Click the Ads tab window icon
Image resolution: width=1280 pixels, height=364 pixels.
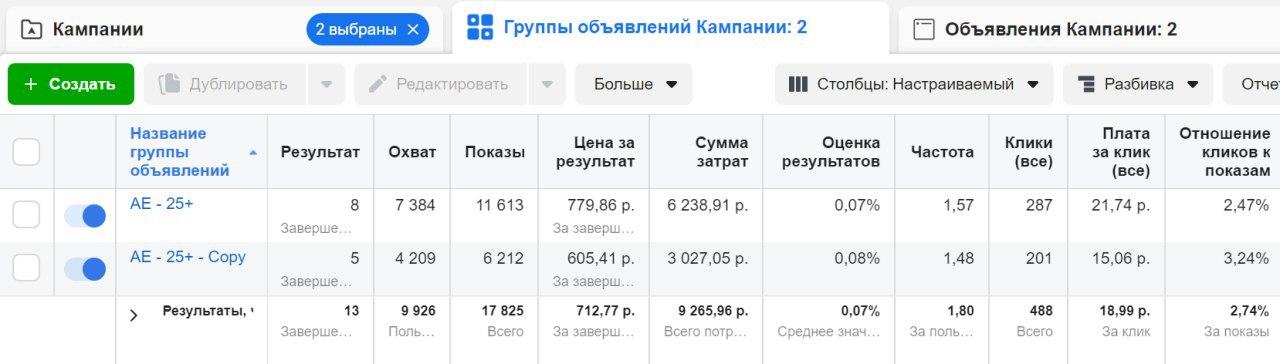pos(924,29)
